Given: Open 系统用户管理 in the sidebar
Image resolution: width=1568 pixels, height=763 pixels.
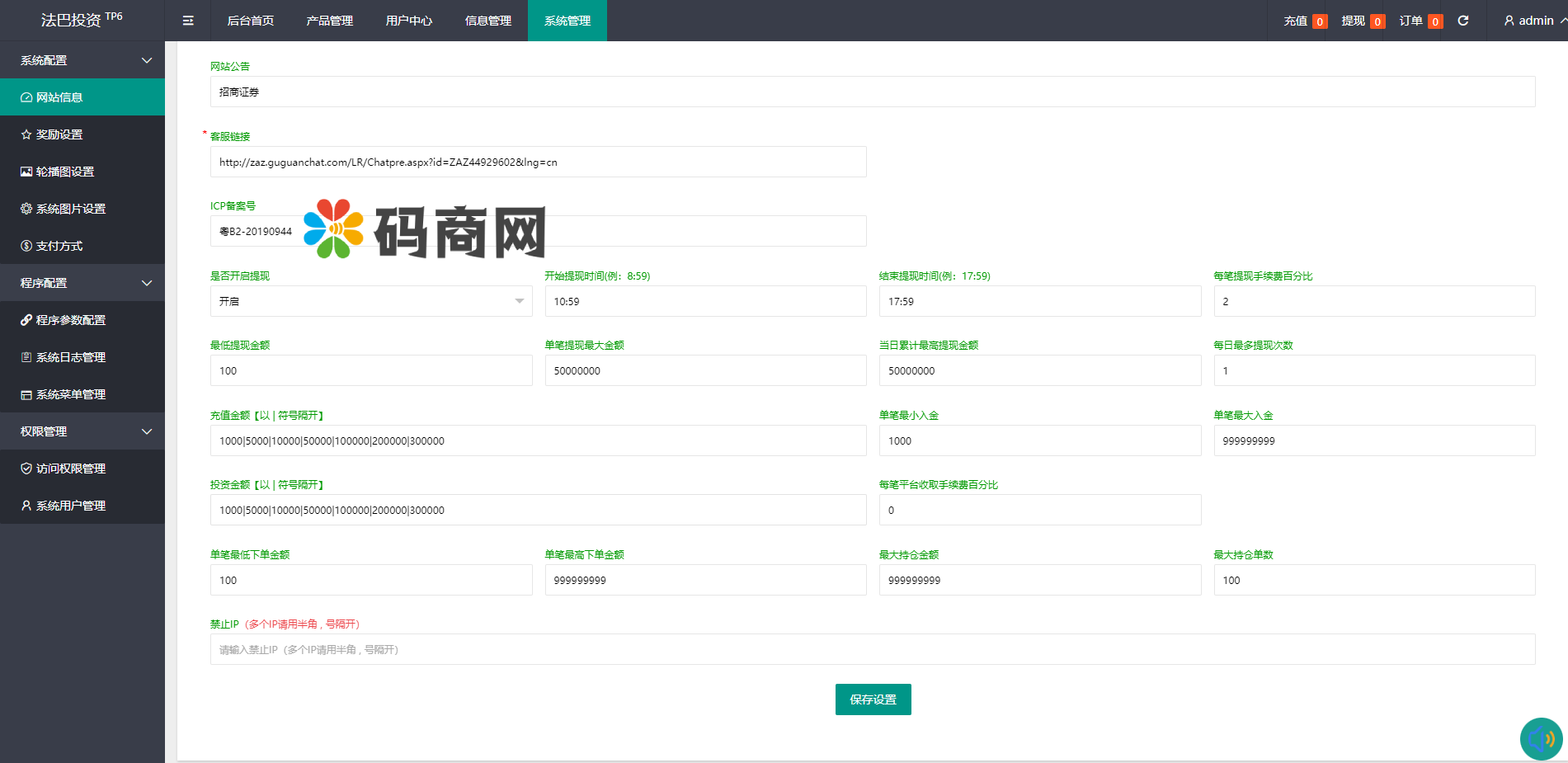Looking at the screenshot, I should pos(71,506).
